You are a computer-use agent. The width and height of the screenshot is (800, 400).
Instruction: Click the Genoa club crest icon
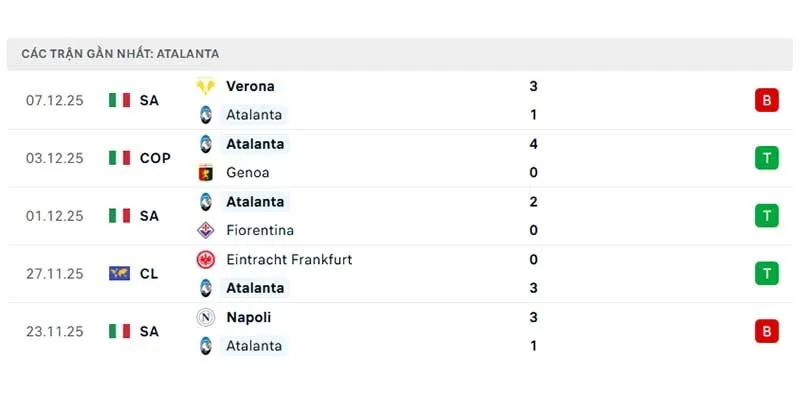pyautogui.click(x=206, y=172)
